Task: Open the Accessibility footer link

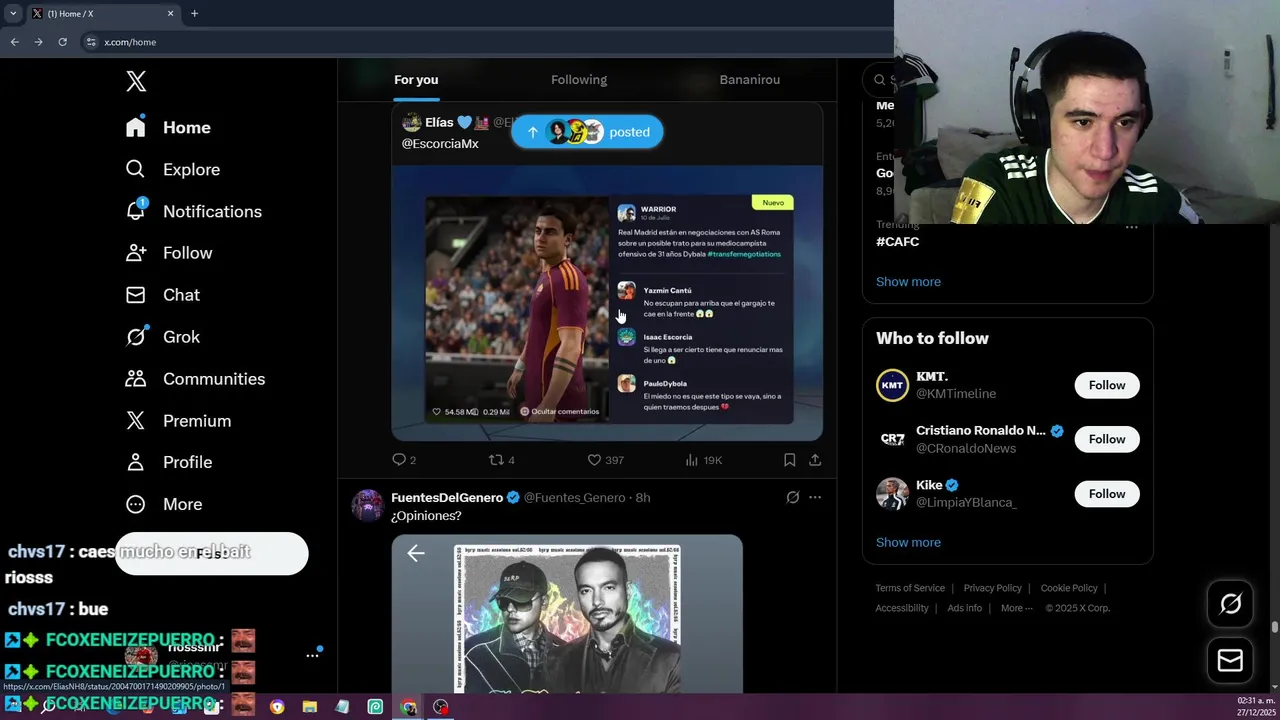Action: (902, 608)
